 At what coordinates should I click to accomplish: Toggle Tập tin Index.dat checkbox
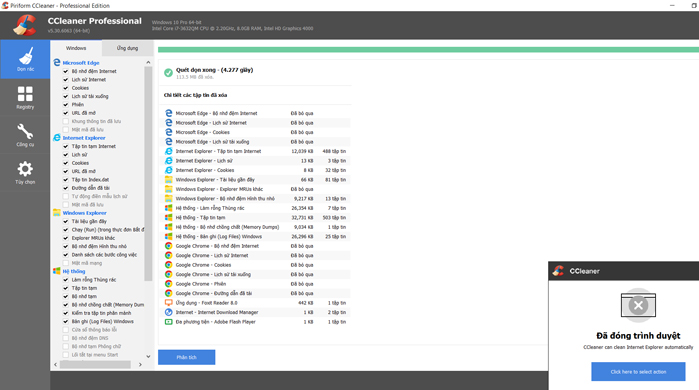click(x=66, y=180)
